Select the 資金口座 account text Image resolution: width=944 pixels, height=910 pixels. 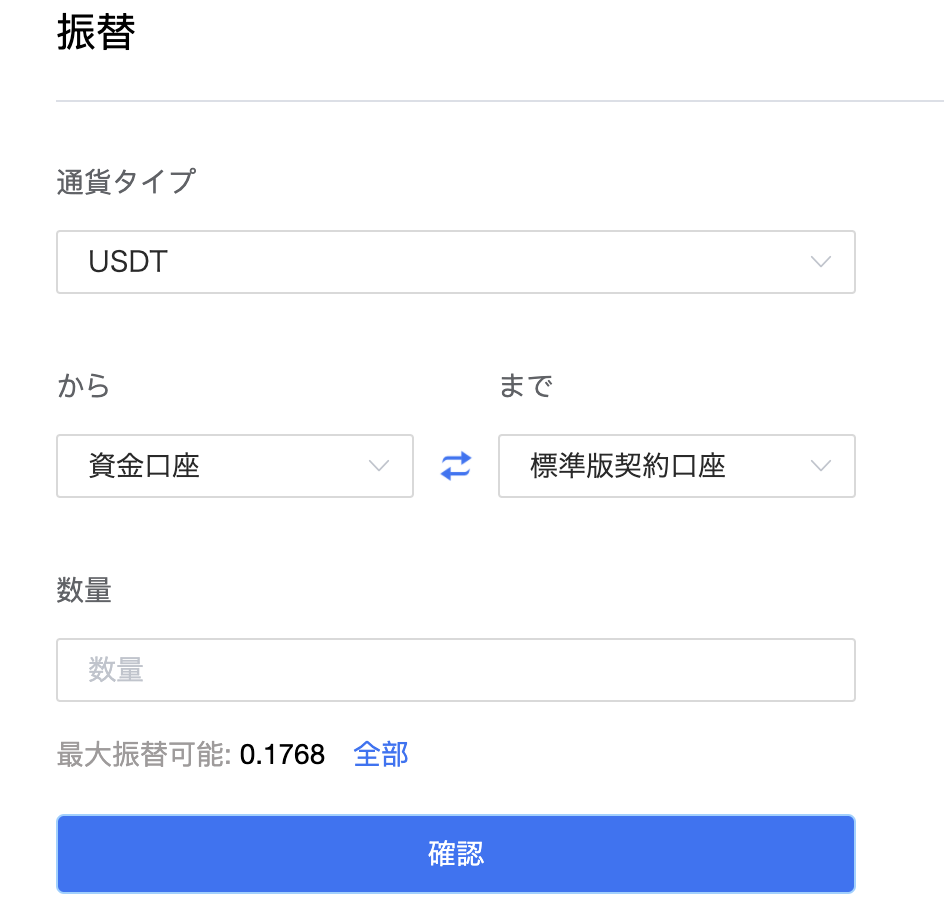pos(144,466)
